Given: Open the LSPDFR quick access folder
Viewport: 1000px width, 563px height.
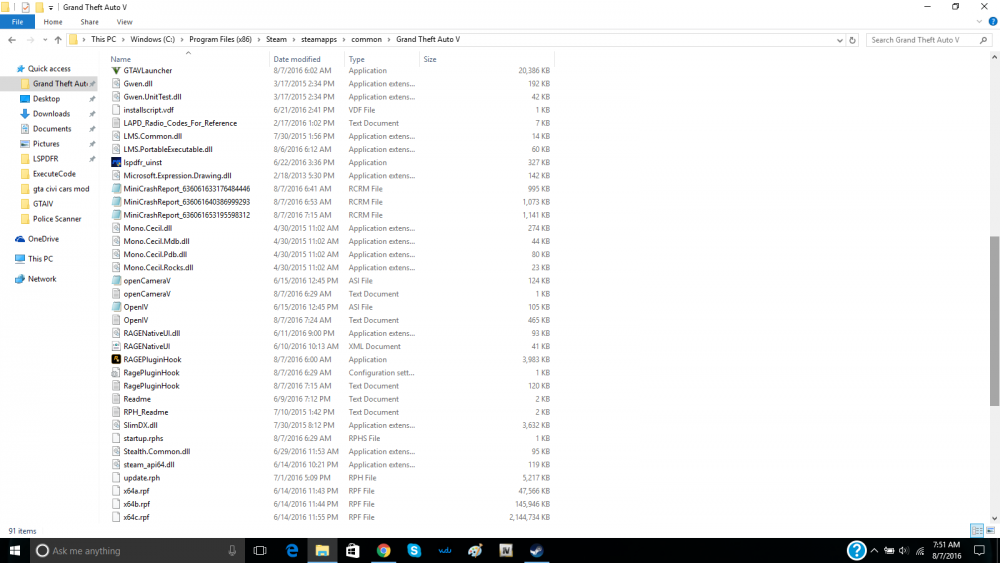Looking at the screenshot, I should tap(45, 159).
